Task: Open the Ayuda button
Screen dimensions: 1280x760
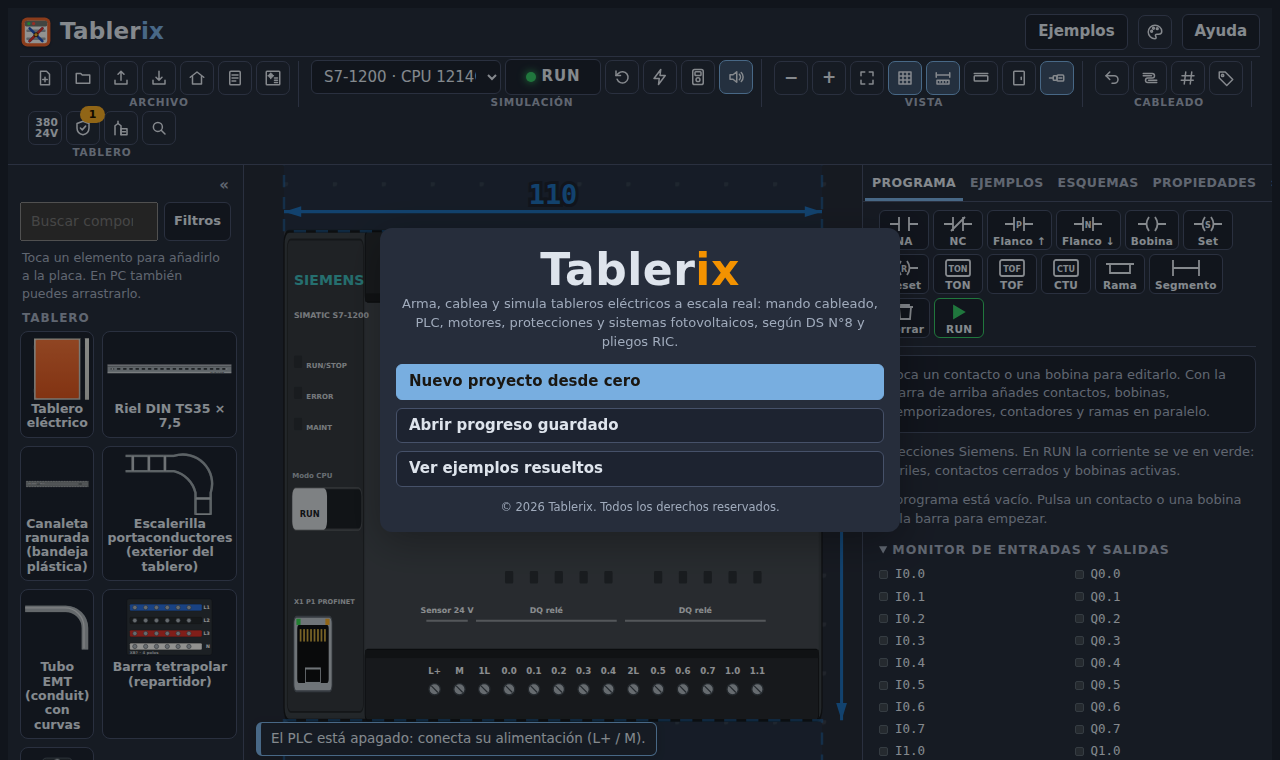Action: coord(1220,32)
